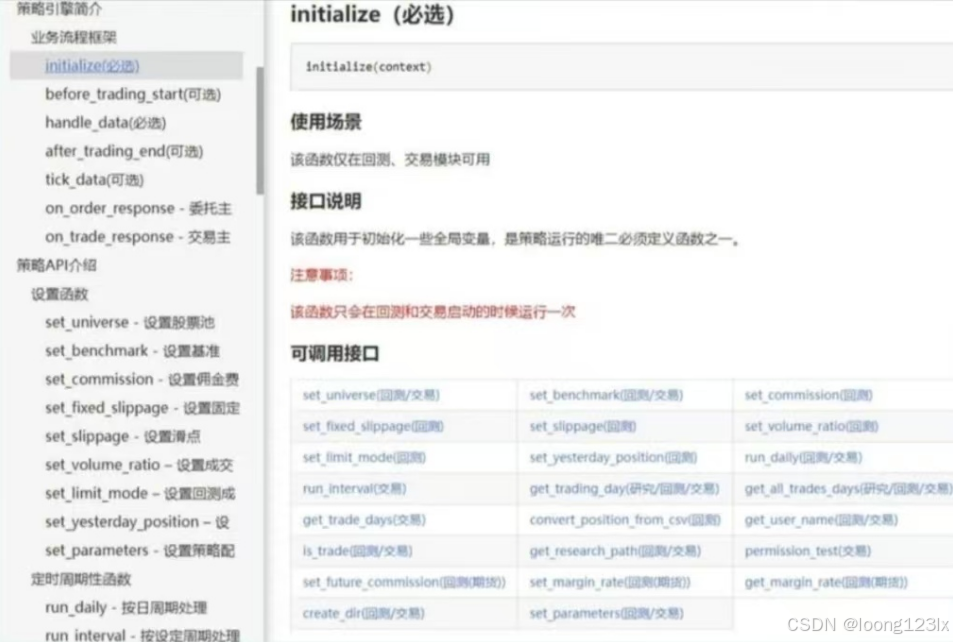The height and width of the screenshot is (642, 953).
Task: Open run_interval sidebar entry
Action: click(142, 635)
